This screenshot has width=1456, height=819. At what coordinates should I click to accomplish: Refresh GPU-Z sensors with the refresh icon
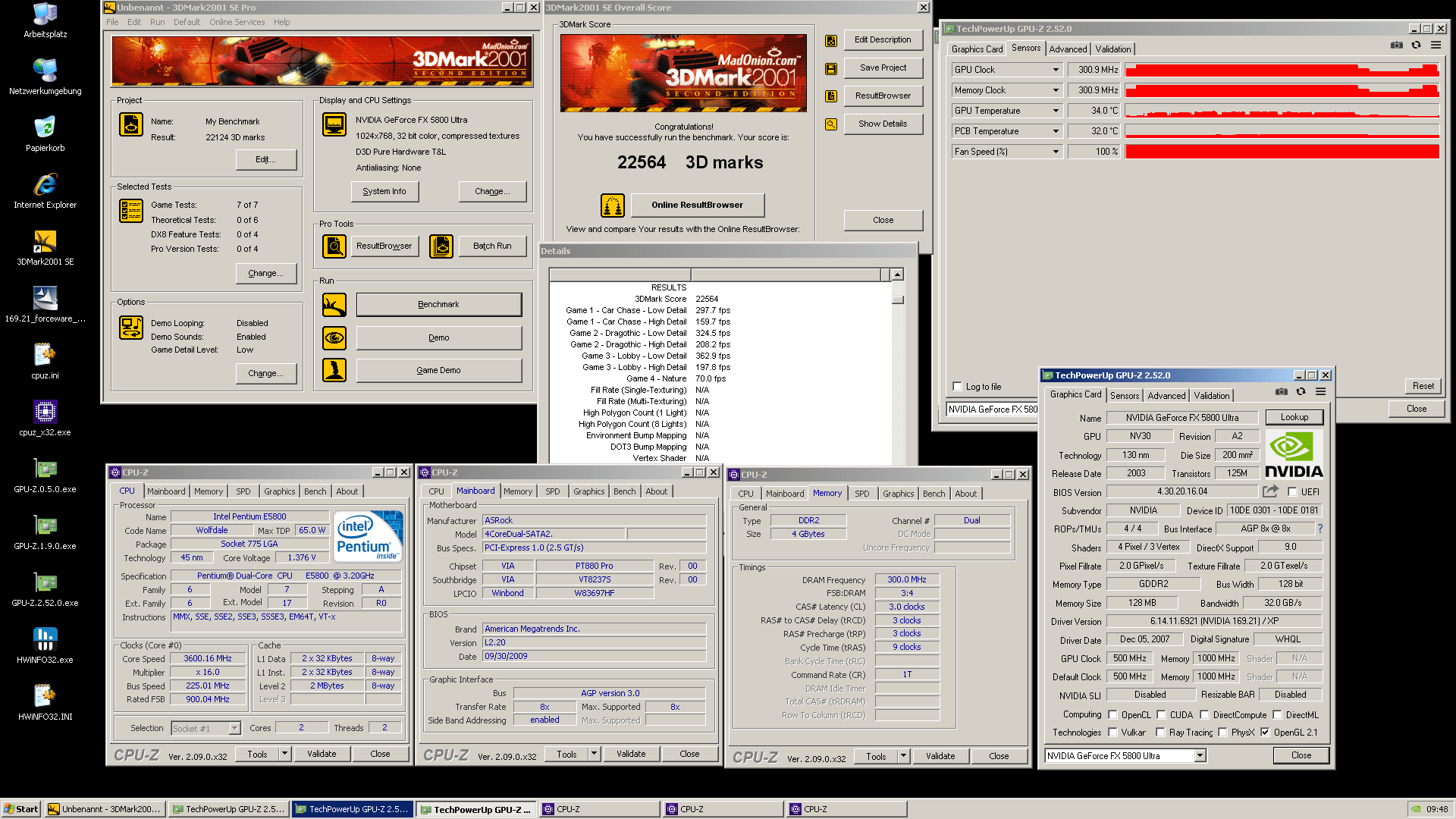point(1416,45)
